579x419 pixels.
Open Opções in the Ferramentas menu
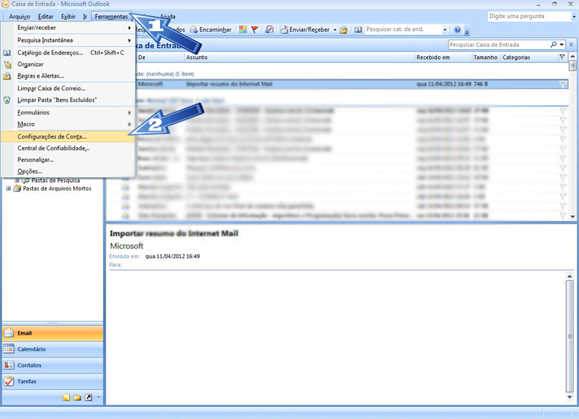(68, 171)
